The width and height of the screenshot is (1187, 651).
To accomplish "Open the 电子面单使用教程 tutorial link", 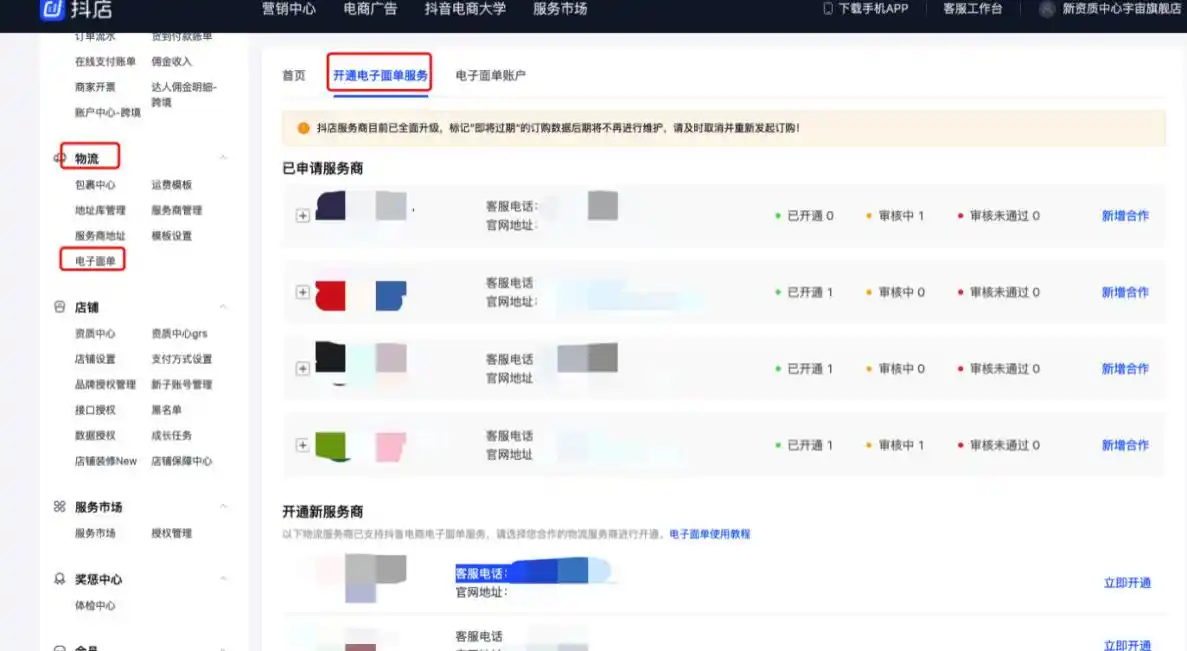I will pos(709,534).
